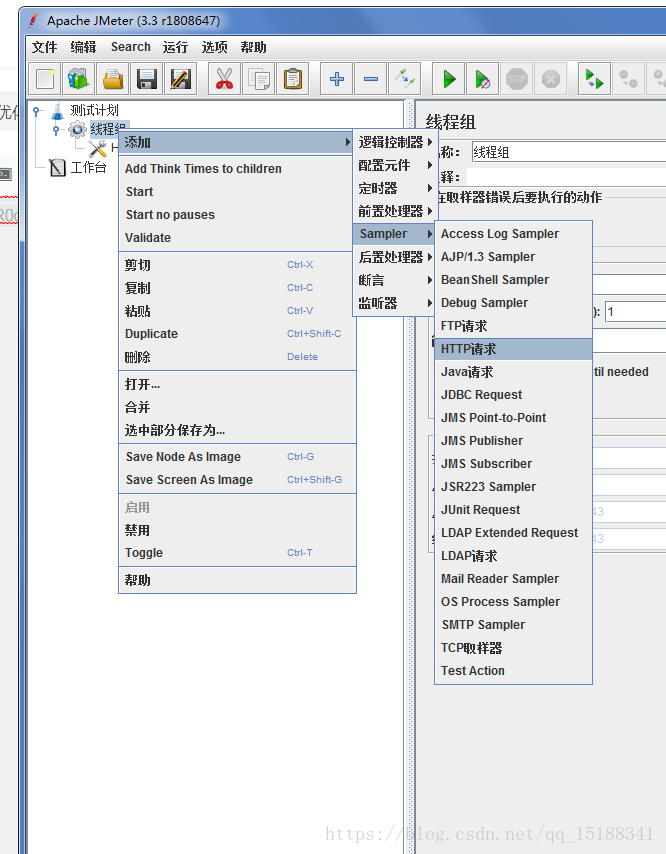Choose Java请求 sampler
The image size is (666, 854).
tap(514, 372)
